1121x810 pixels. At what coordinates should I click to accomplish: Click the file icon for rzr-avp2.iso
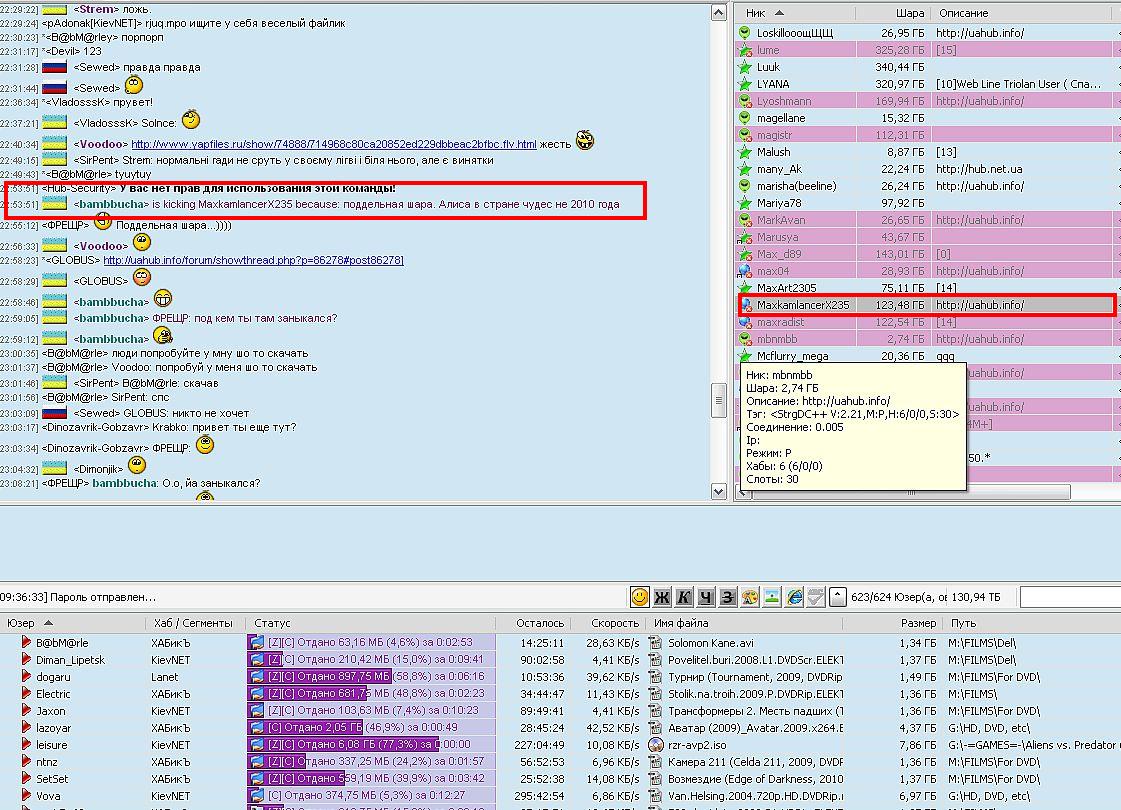pyautogui.click(x=656, y=745)
